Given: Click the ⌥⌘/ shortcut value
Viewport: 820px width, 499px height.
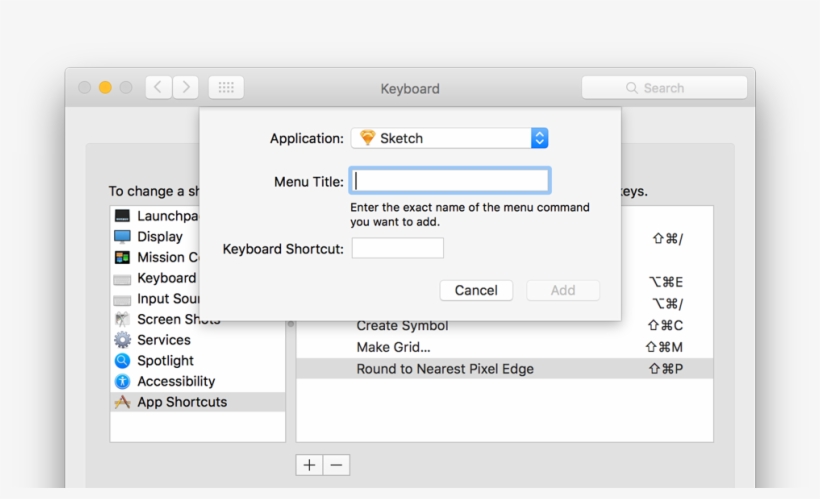Looking at the screenshot, I should (667, 303).
